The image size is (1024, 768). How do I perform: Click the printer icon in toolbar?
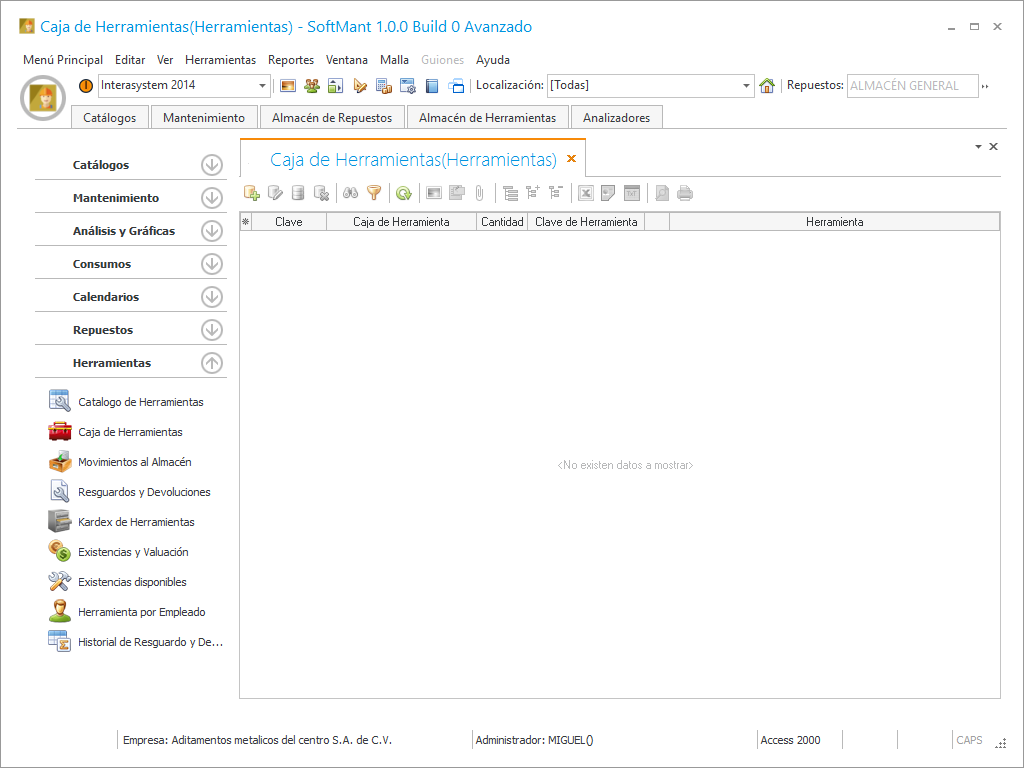pos(685,193)
